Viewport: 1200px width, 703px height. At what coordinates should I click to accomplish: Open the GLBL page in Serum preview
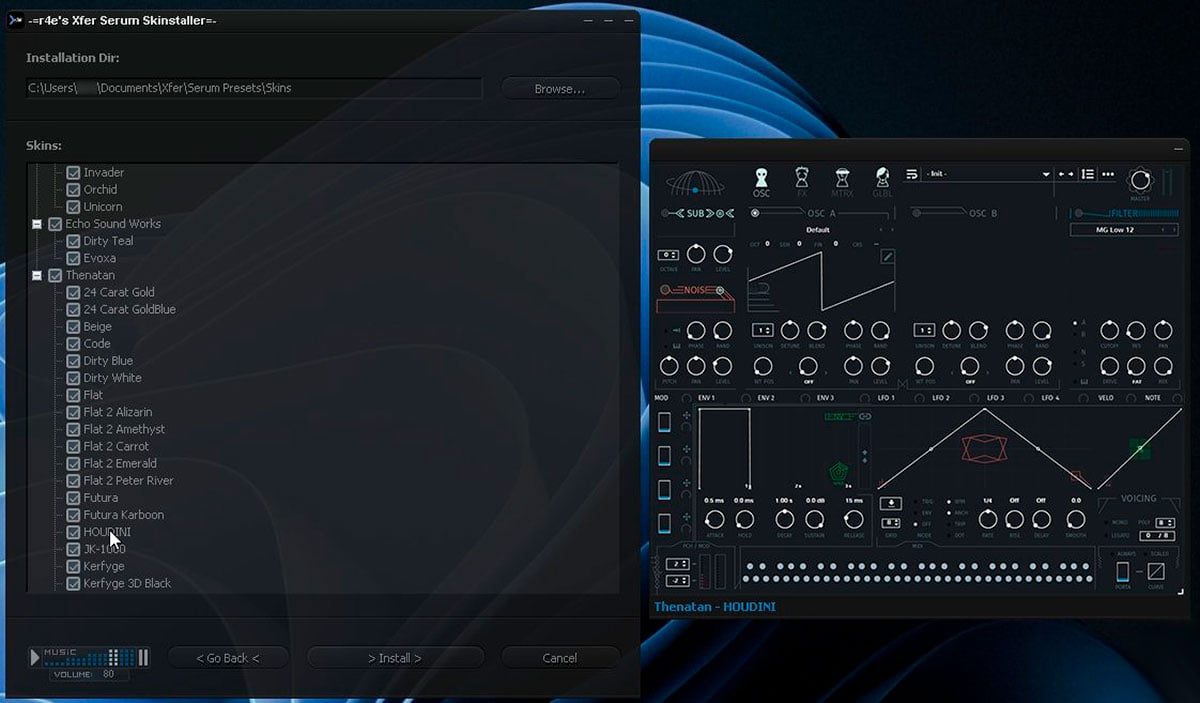coord(882,181)
